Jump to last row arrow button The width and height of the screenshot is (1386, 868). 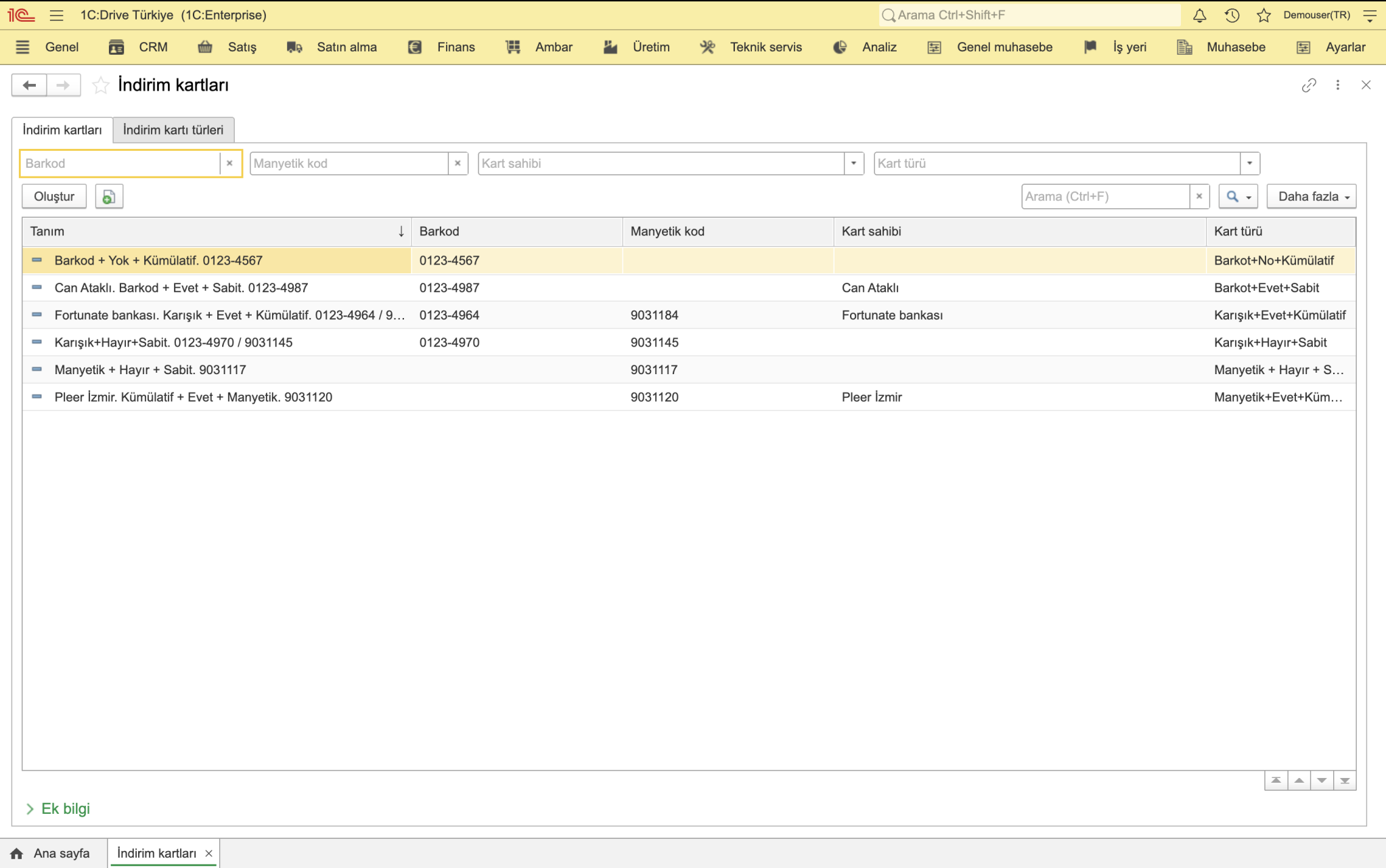point(1345,781)
